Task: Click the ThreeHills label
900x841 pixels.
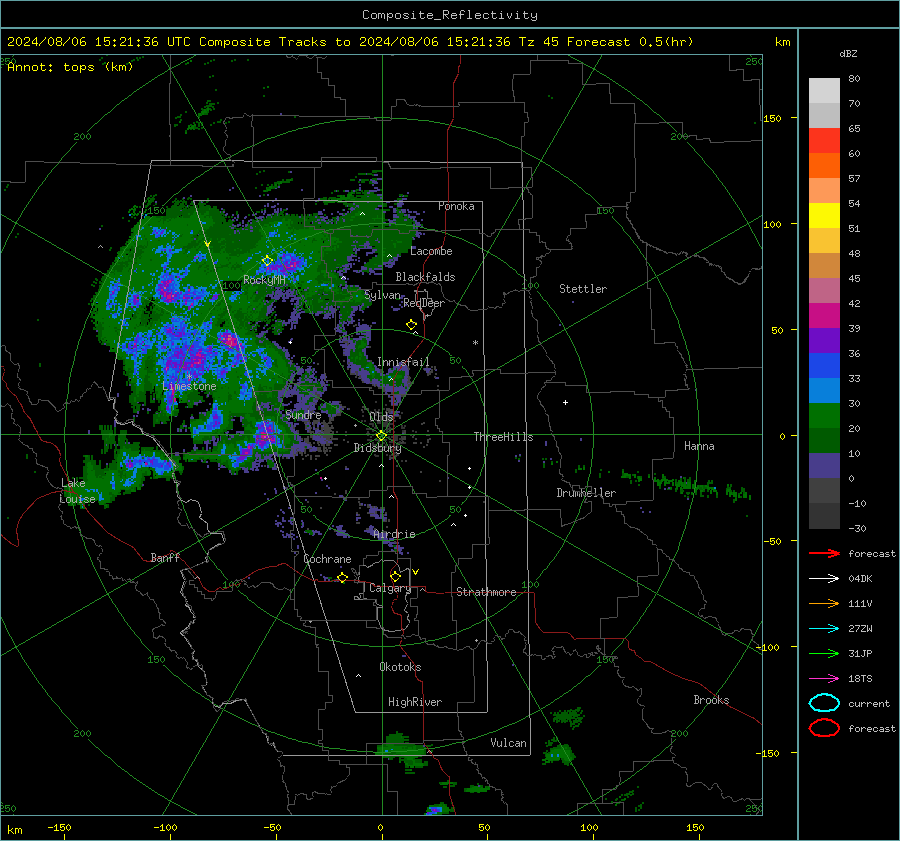Action: coord(503,437)
